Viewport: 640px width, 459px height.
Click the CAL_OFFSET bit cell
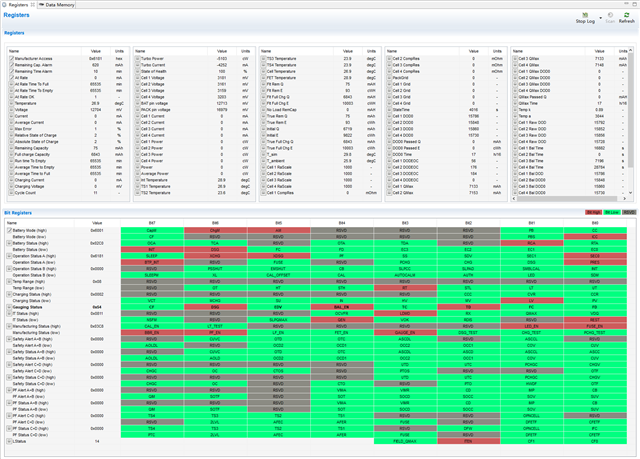point(278,275)
